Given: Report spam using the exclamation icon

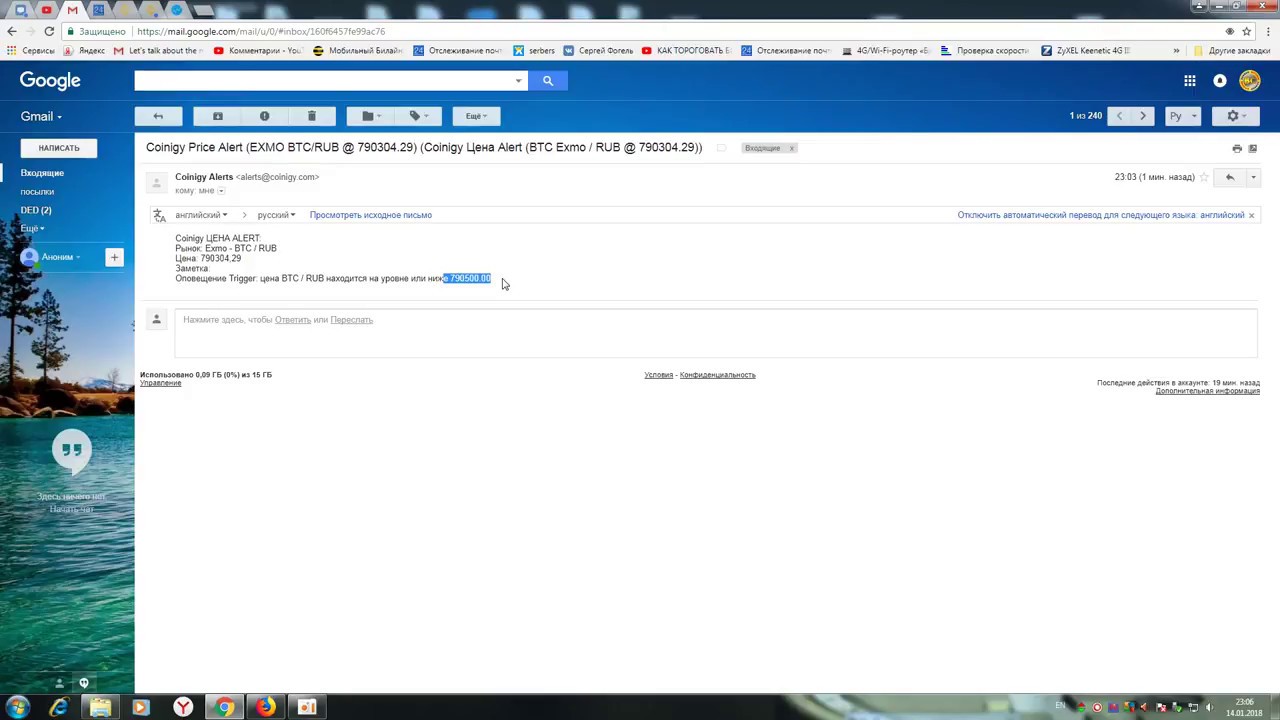Looking at the screenshot, I should point(264,116).
